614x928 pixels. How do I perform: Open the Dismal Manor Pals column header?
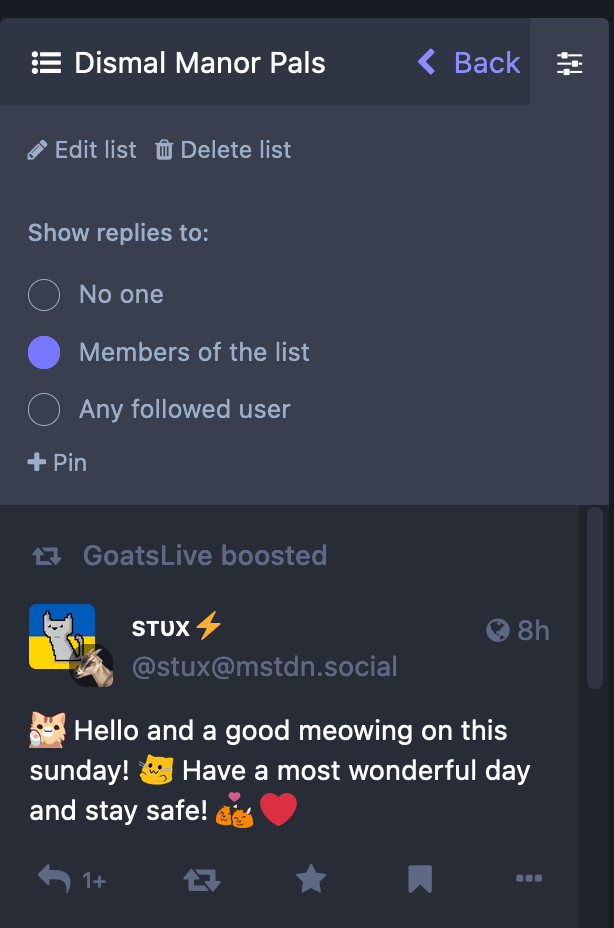point(200,63)
